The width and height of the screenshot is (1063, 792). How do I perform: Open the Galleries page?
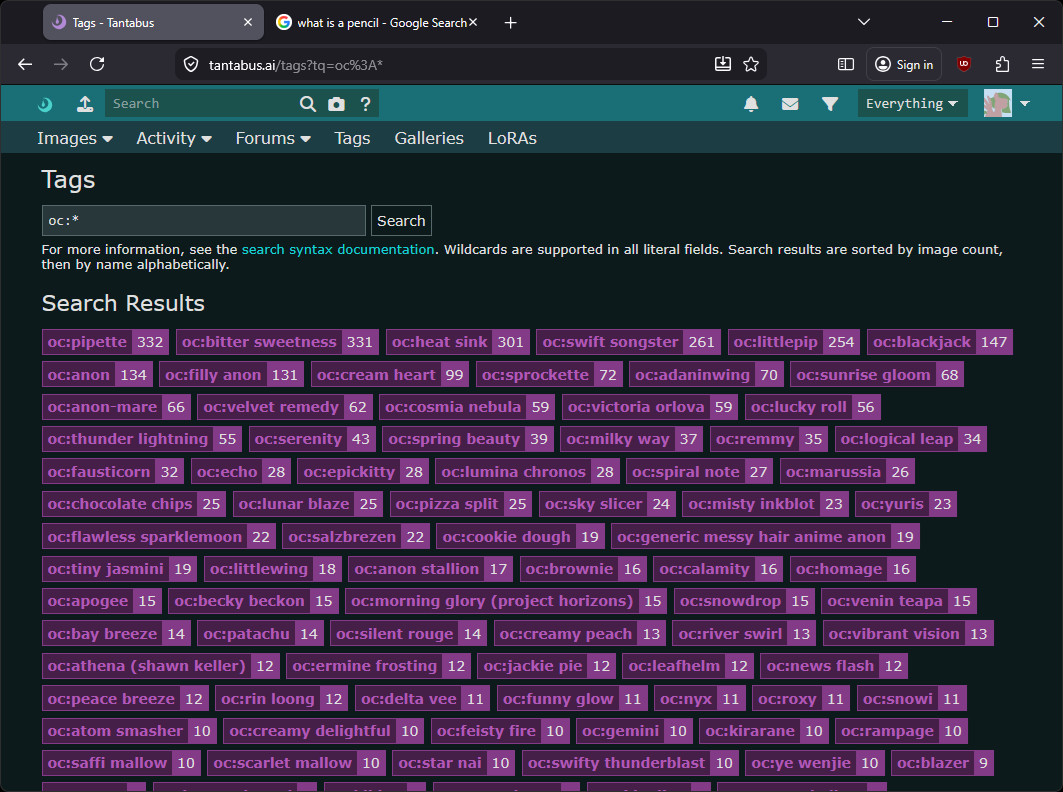click(x=429, y=138)
